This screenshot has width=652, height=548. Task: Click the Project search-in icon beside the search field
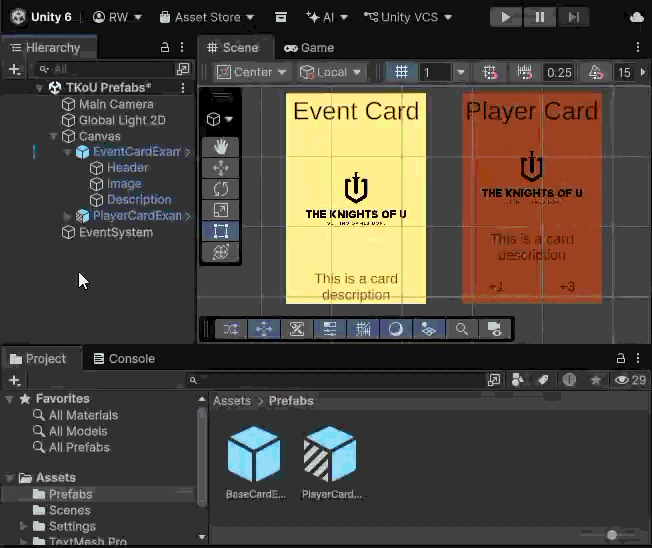click(x=494, y=380)
